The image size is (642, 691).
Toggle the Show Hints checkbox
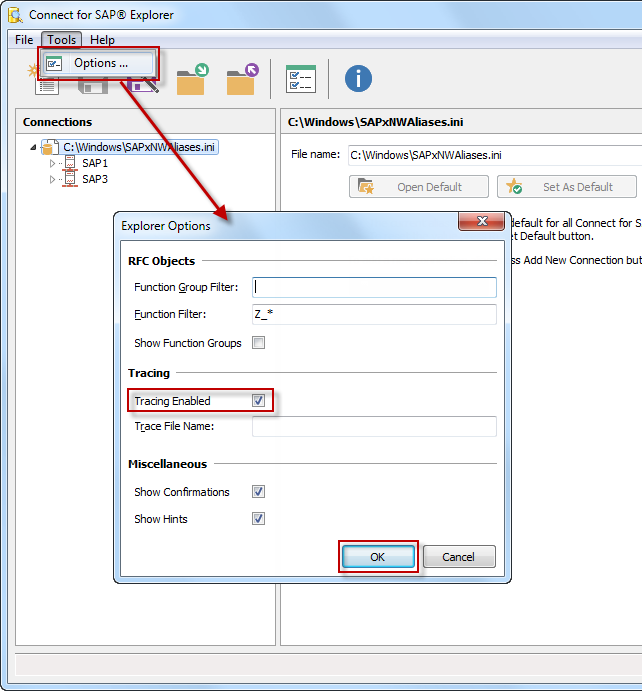[x=259, y=519]
